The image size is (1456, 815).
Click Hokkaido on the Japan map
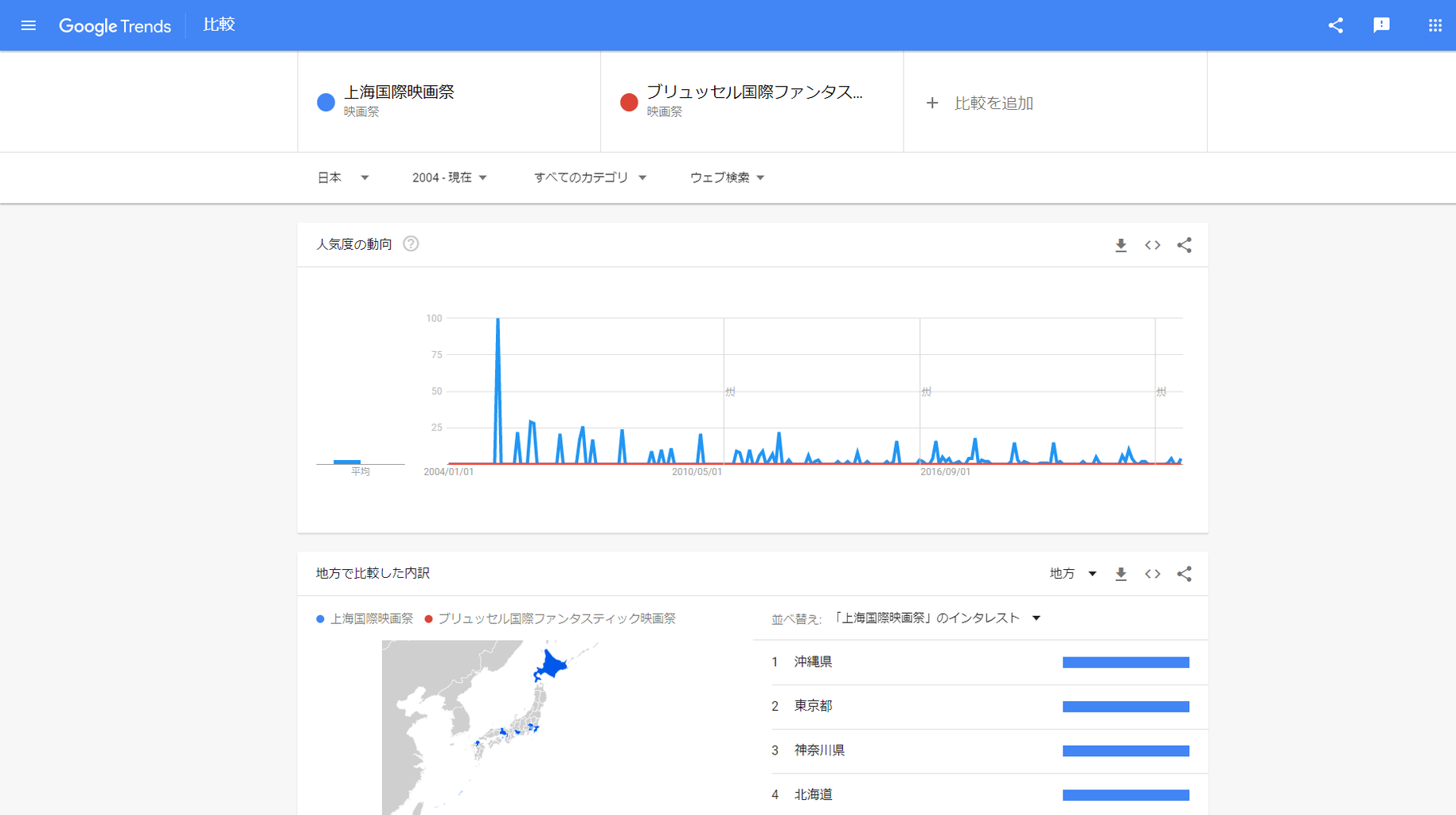(x=552, y=665)
